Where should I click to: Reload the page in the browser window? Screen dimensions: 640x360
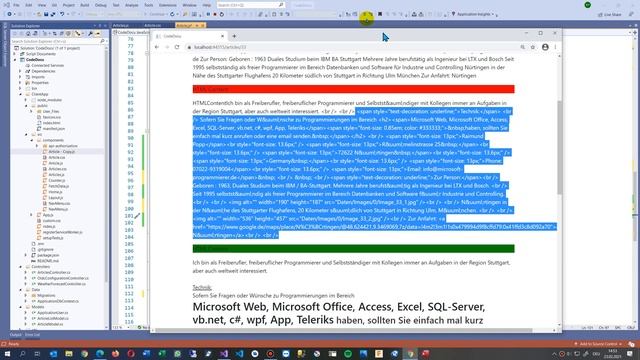[177, 47]
